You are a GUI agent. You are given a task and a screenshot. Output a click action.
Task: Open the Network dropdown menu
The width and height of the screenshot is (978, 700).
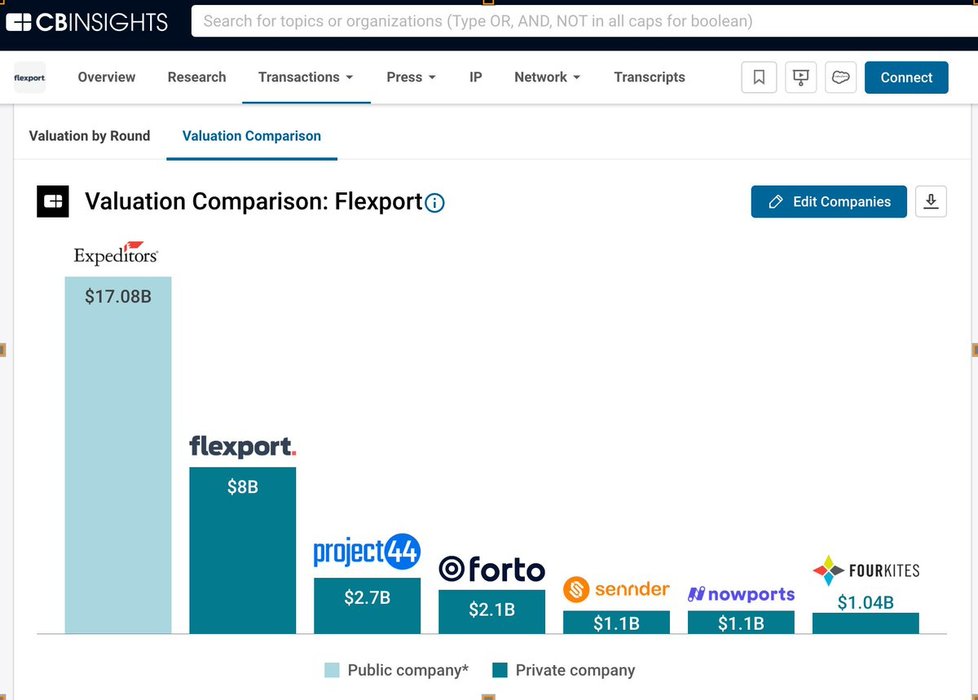click(547, 77)
